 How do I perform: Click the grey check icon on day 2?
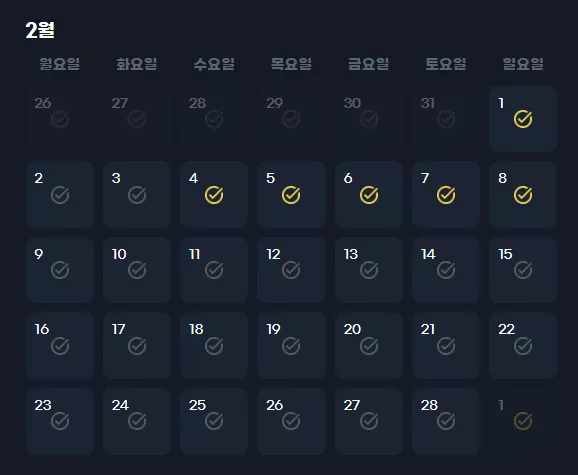click(x=60, y=195)
